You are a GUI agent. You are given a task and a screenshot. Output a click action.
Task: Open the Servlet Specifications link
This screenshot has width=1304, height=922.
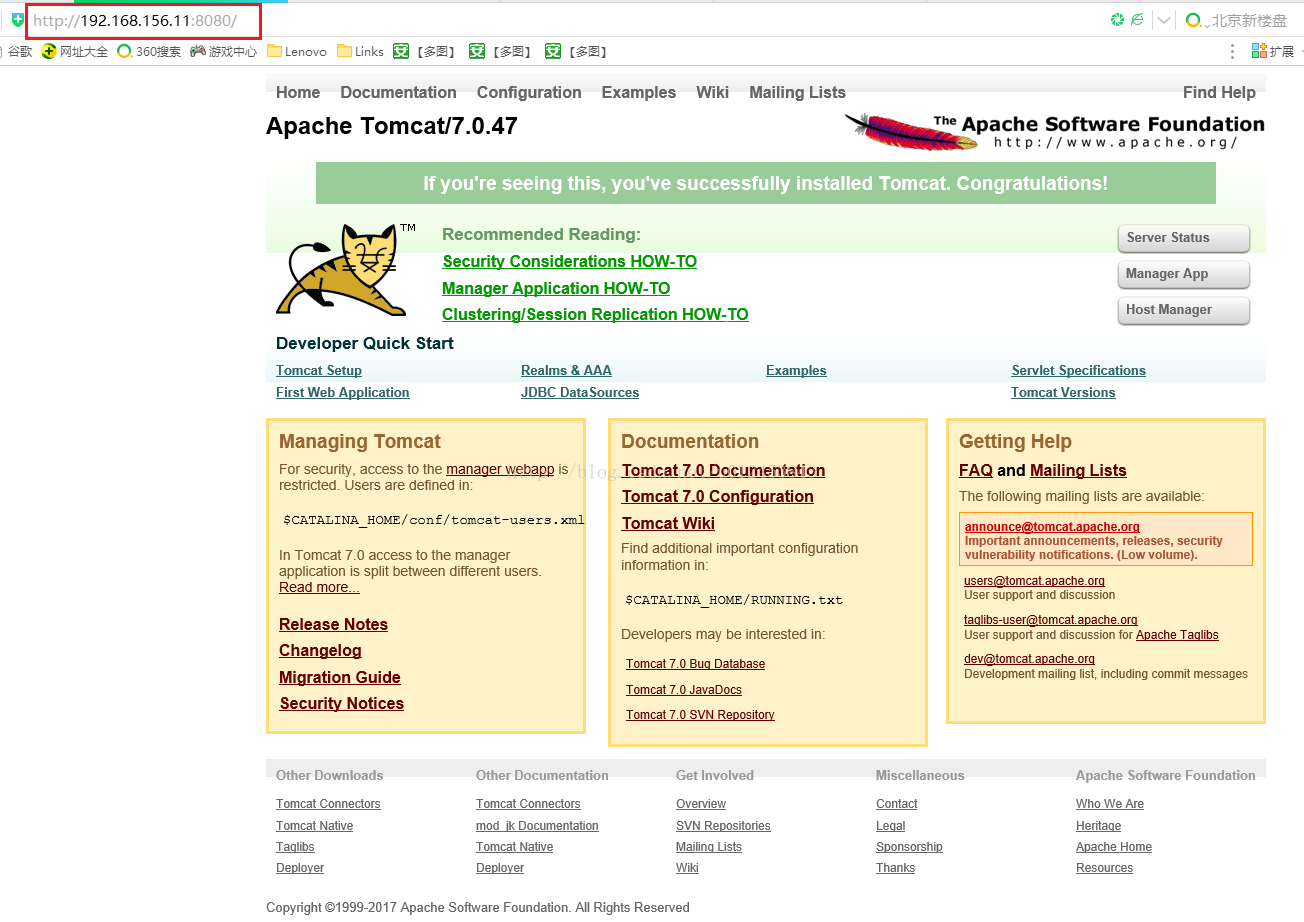[x=1079, y=370]
